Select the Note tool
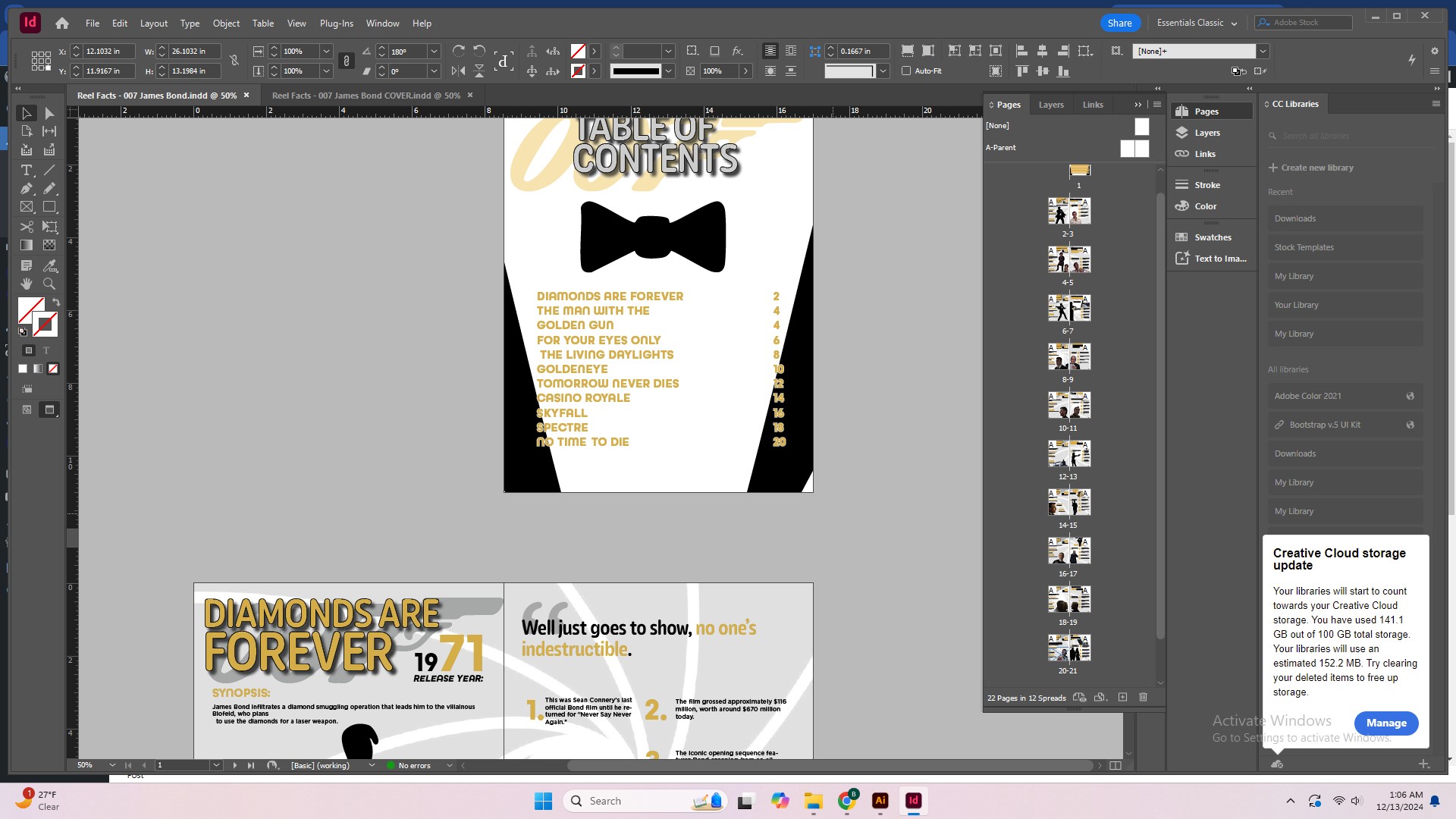1456x819 pixels. [x=27, y=265]
